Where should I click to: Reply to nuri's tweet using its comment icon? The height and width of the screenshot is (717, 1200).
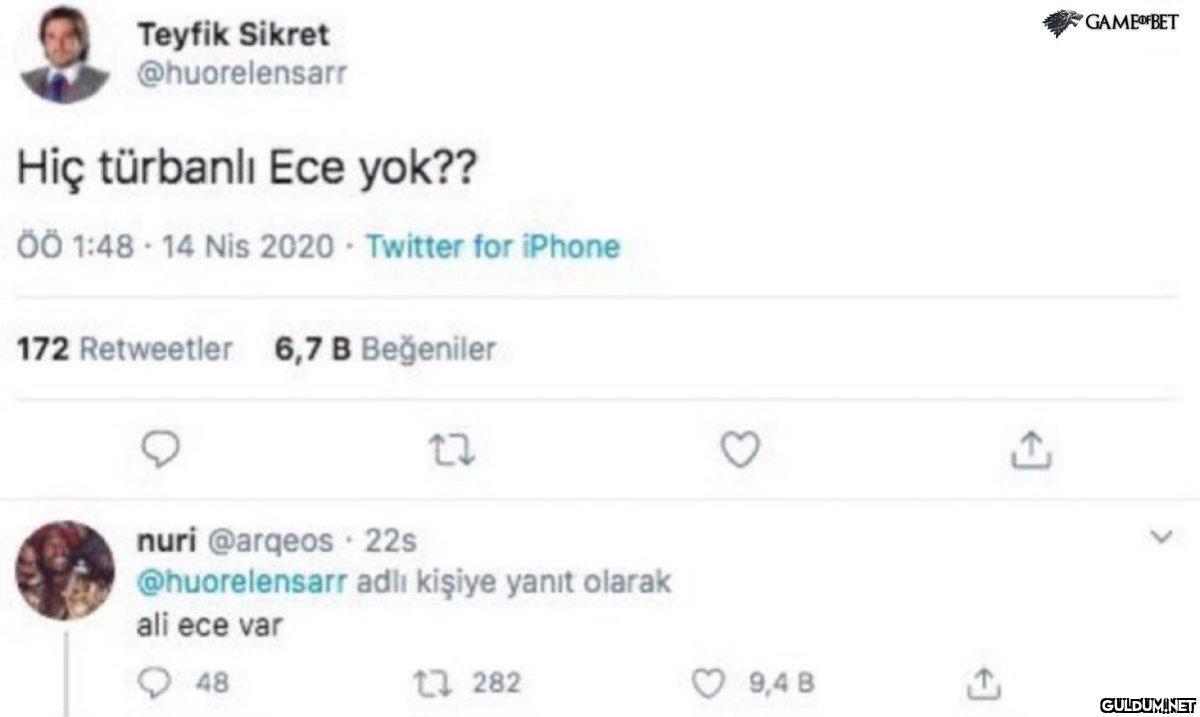(158, 682)
